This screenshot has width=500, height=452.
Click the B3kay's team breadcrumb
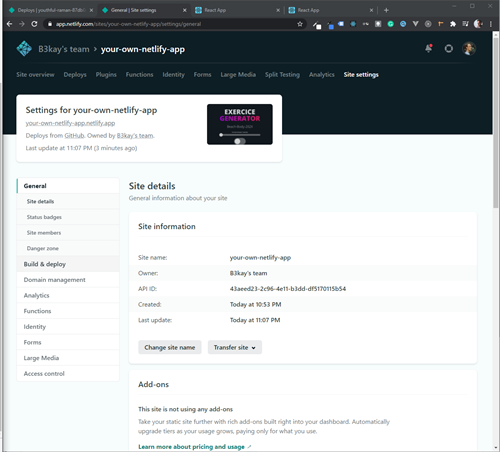pos(64,49)
